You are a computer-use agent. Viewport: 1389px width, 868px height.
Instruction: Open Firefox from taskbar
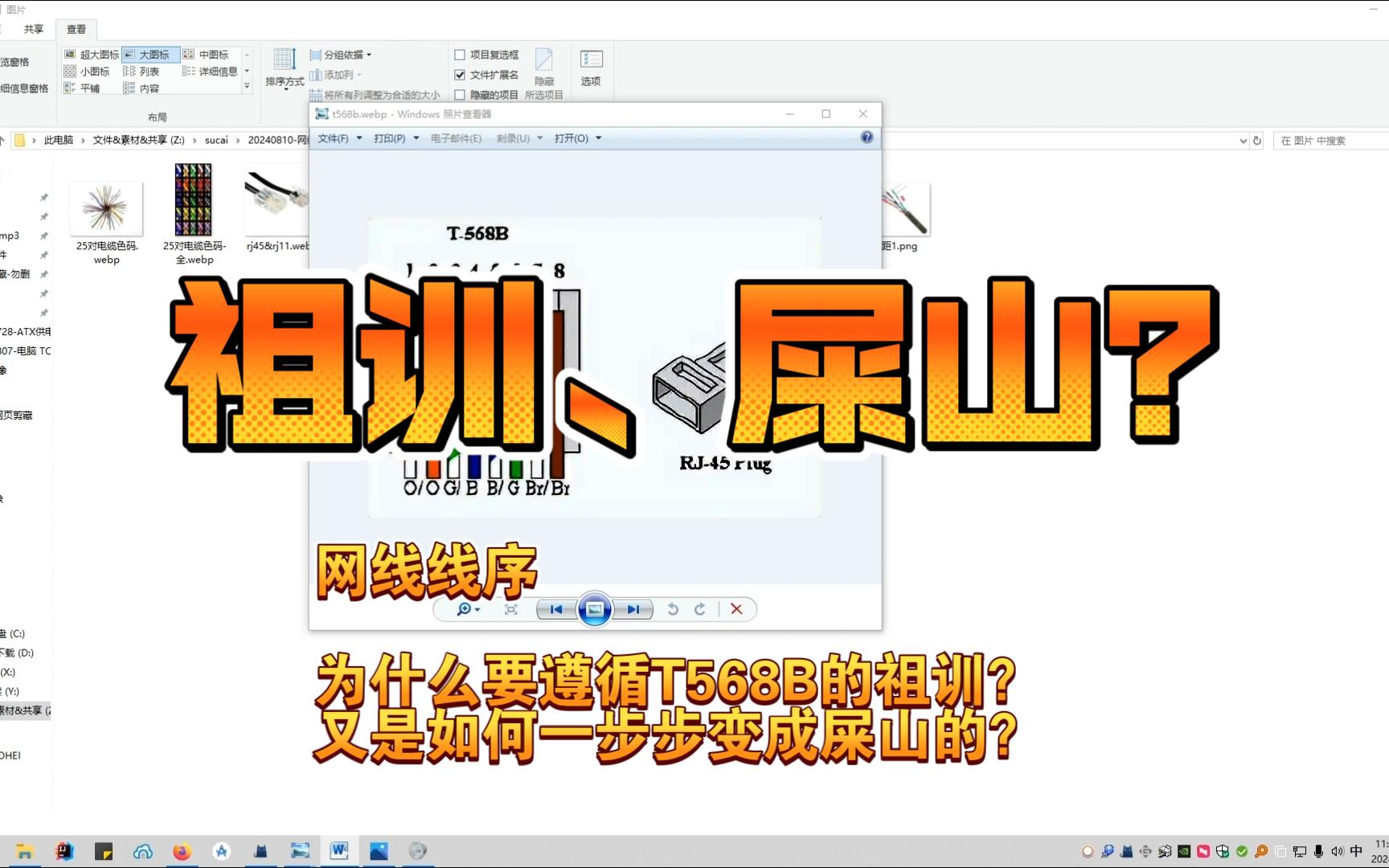pos(182,852)
